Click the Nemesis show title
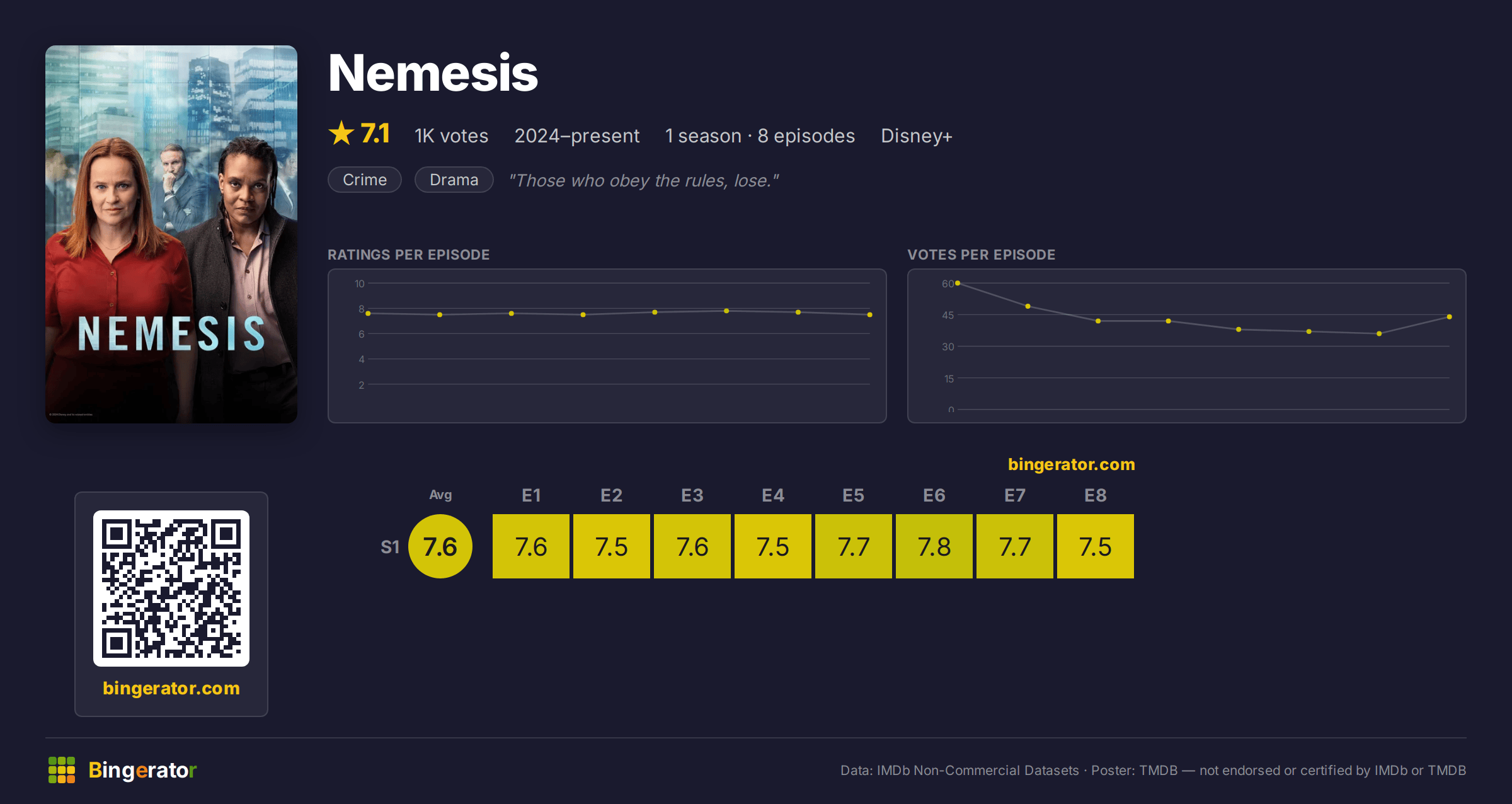This screenshot has height=804, width=1512. click(433, 73)
